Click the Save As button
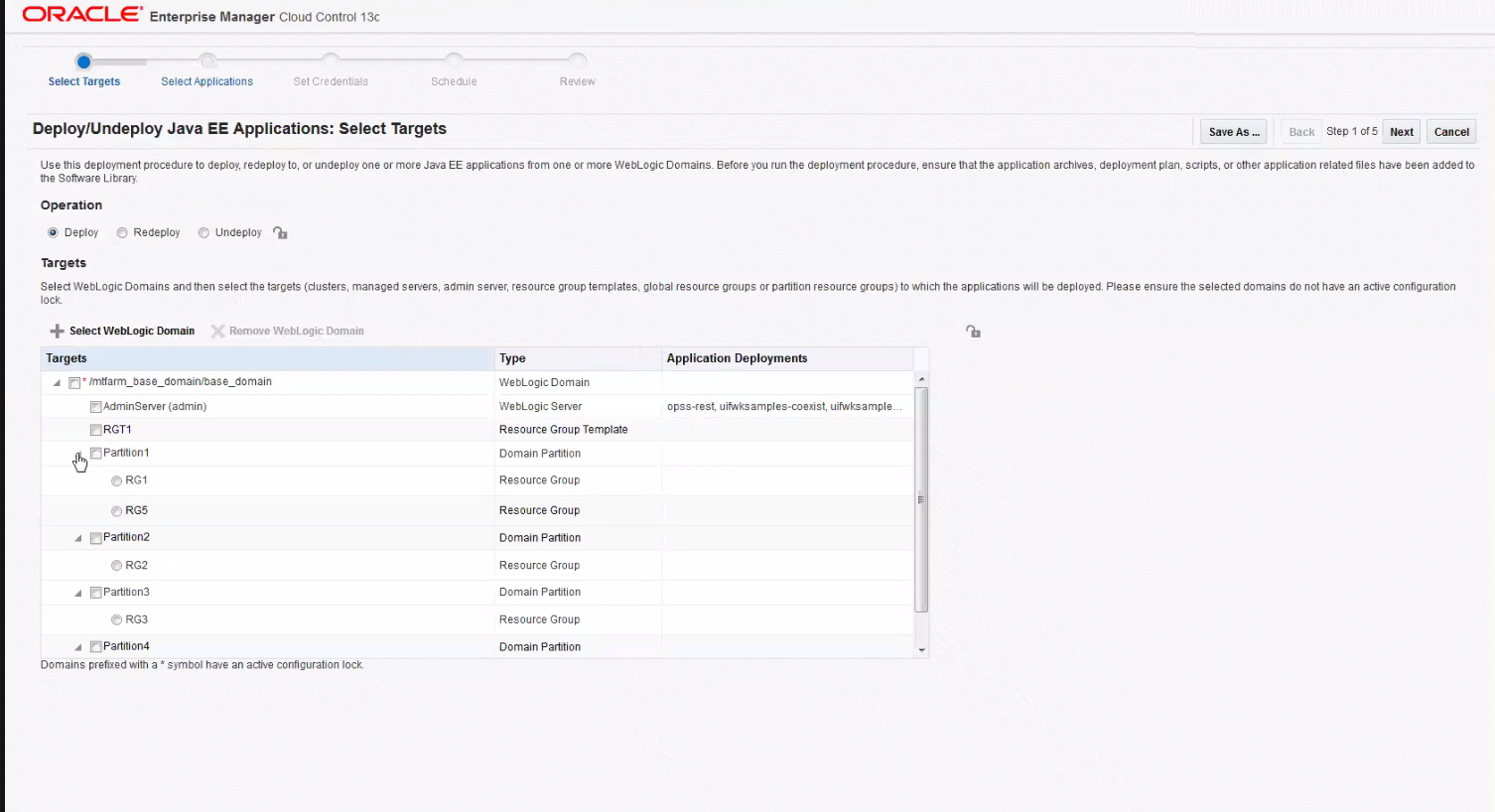This screenshot has height=812, width=1495. [1234, 132]
